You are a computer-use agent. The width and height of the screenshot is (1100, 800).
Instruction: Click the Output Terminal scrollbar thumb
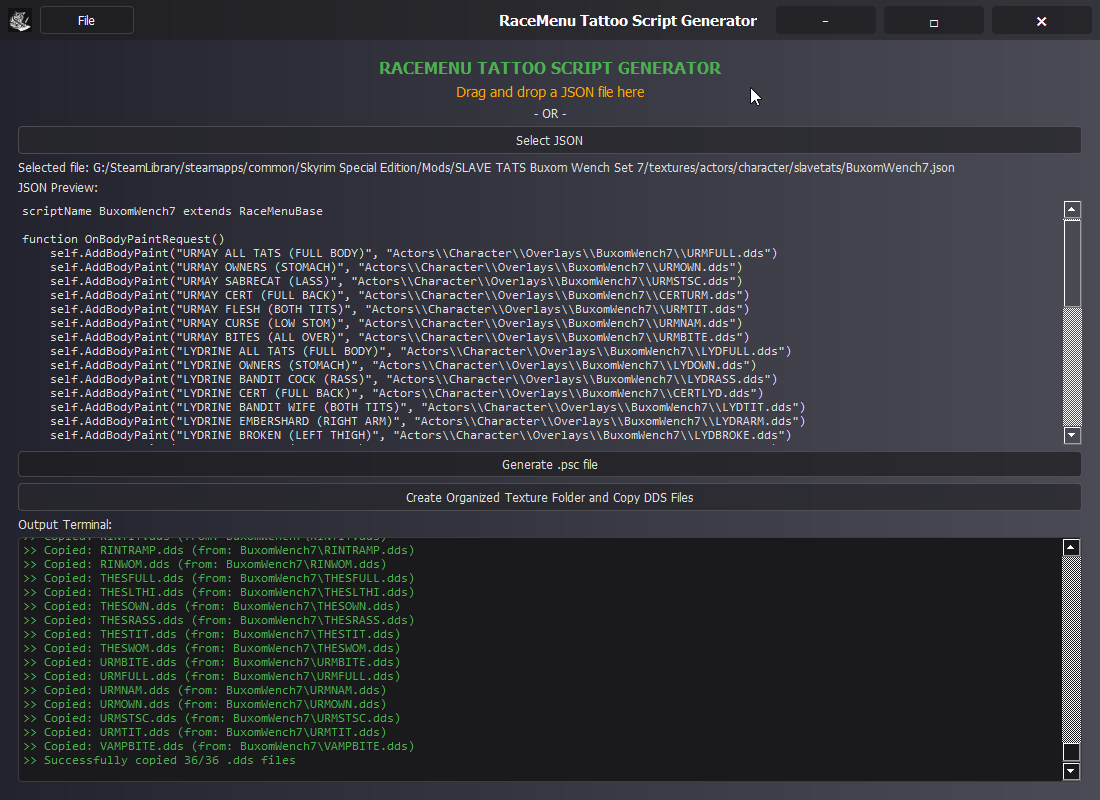click(1071, 752)
